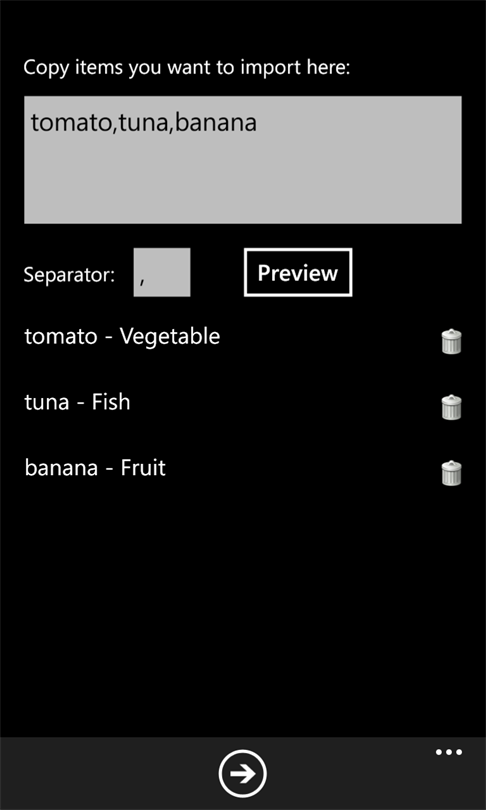Click the word tomato inside the import box
The width and height of the screenshot is (486, 810).
click(71, 123)
